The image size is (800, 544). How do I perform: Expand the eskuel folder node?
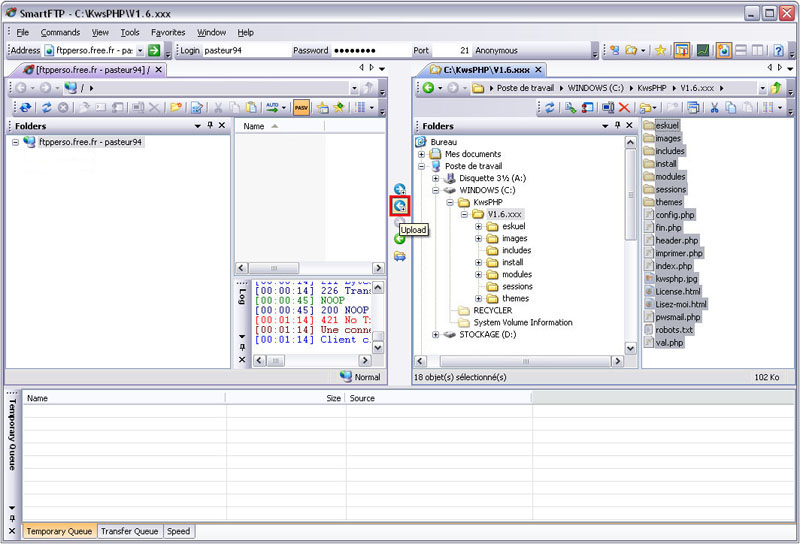click(479, 226)
